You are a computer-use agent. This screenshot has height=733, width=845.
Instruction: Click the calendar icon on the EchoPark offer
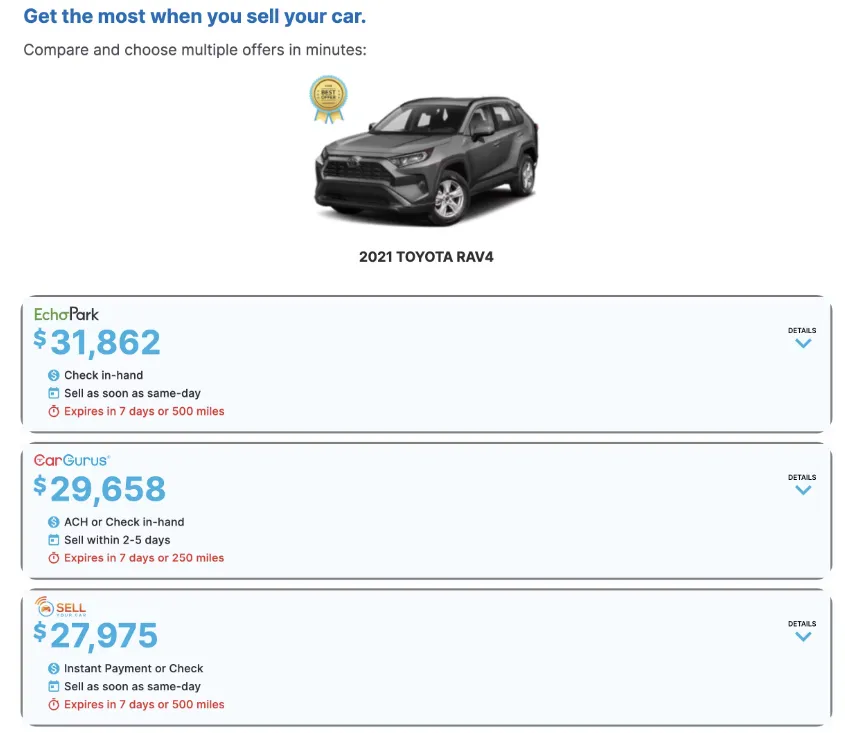53,393
